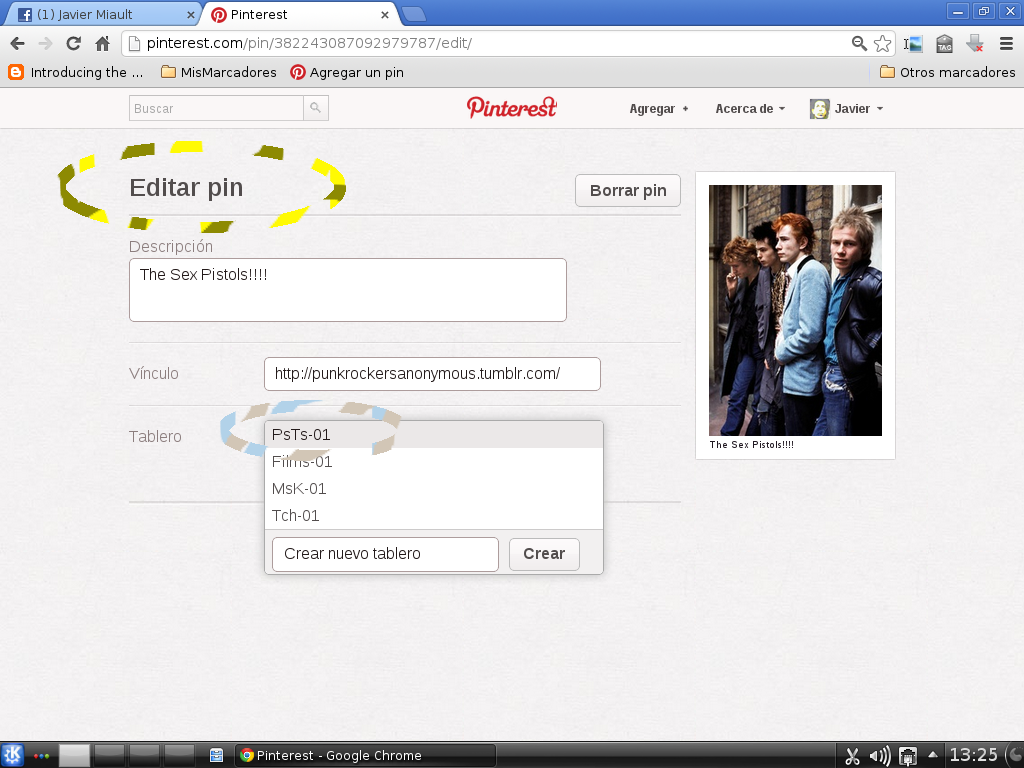Screen dimensions: 1024x768
Task: Open the Otros marcadores folder
Action: click(948, 72)
